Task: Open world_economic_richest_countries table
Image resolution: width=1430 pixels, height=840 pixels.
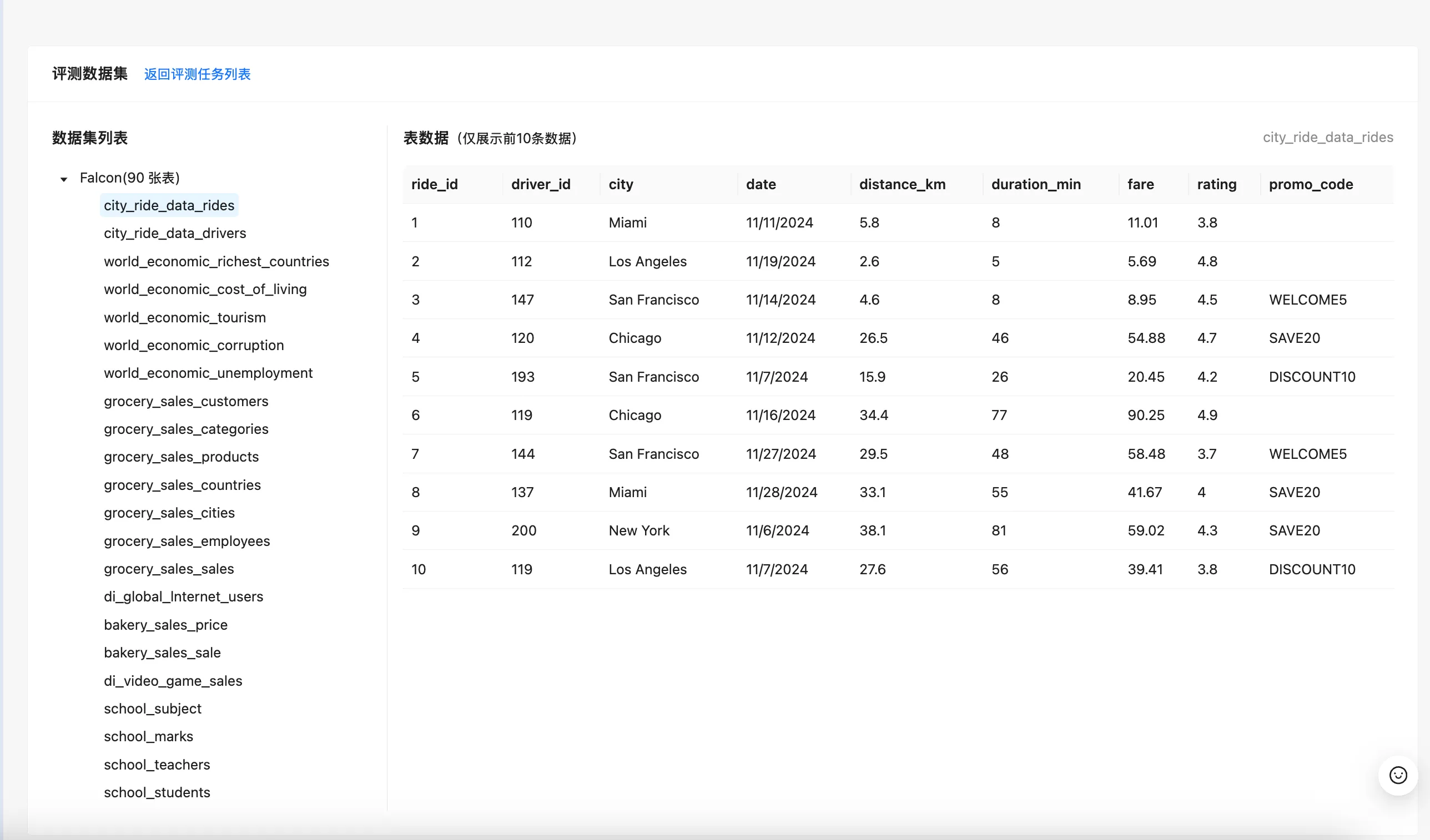Action: (216, 261)
